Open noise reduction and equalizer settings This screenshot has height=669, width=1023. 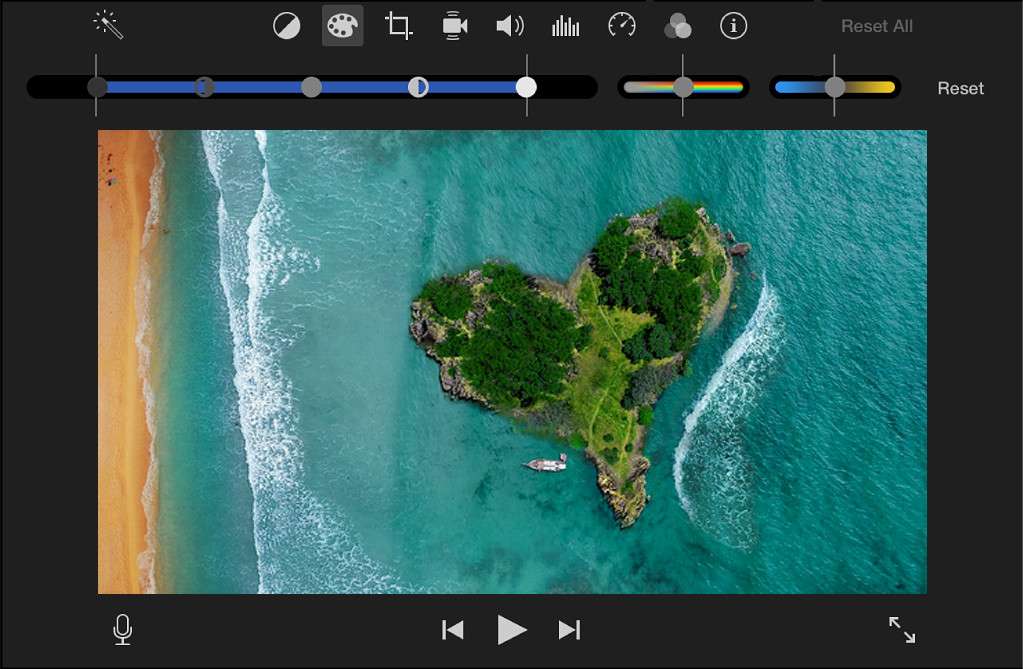tap(565, 25)
